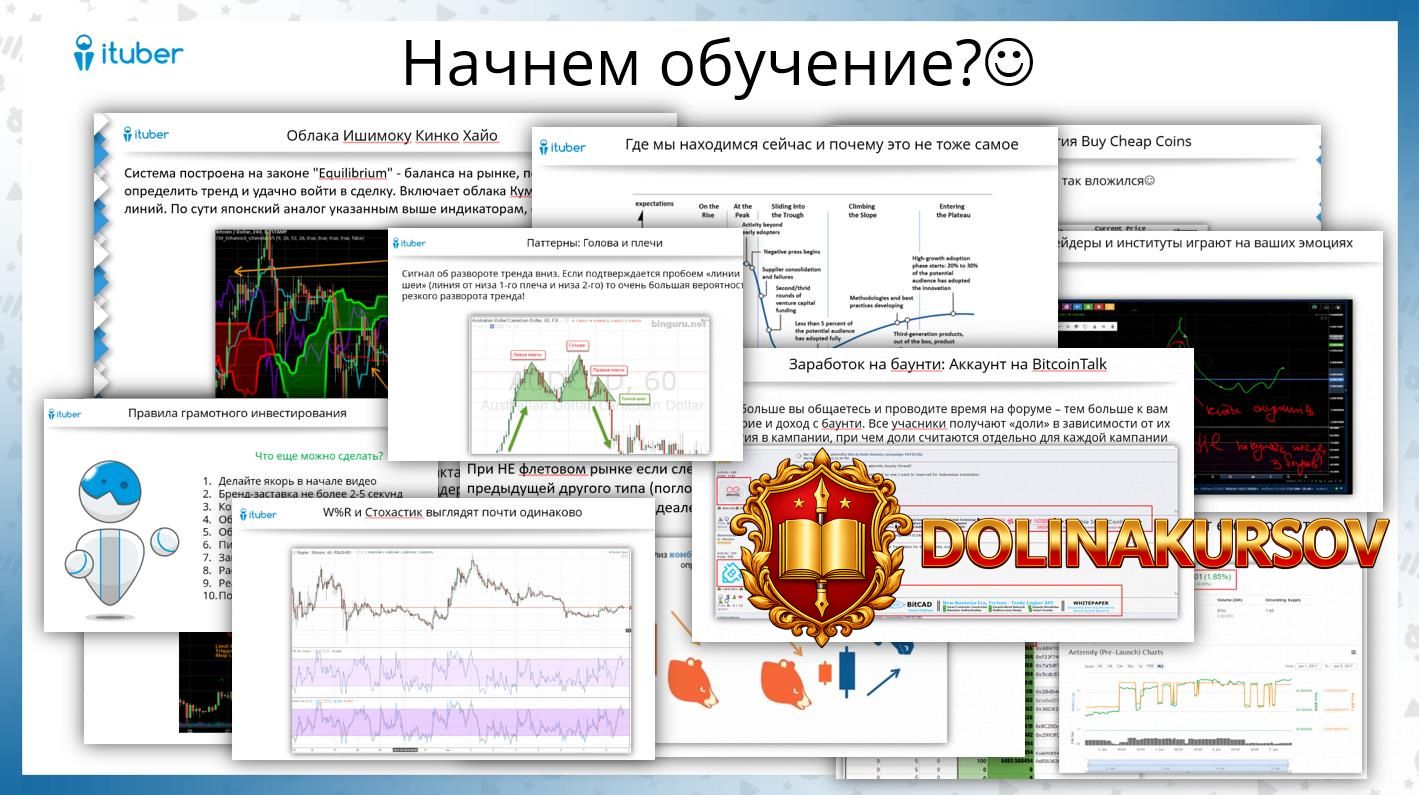Click the ituber logo on W%R Stochastic slide
1419x795 pixels.
coord(259,514)
